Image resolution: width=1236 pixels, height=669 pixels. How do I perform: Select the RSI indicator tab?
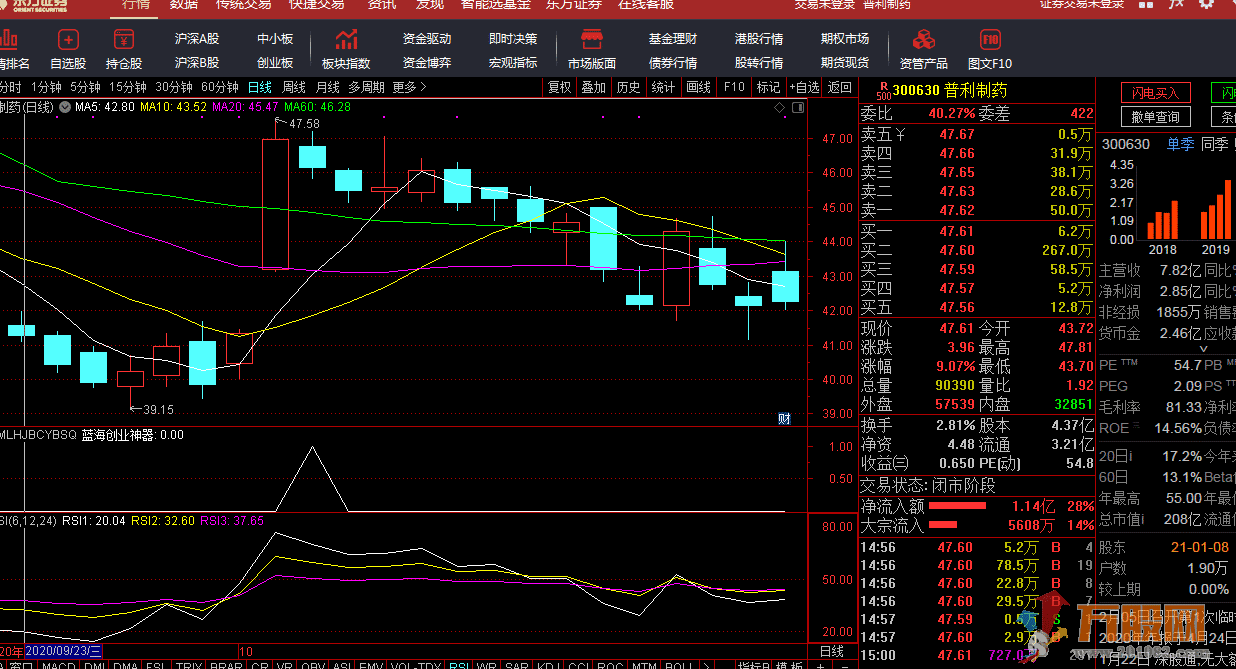tap(459, 664)
